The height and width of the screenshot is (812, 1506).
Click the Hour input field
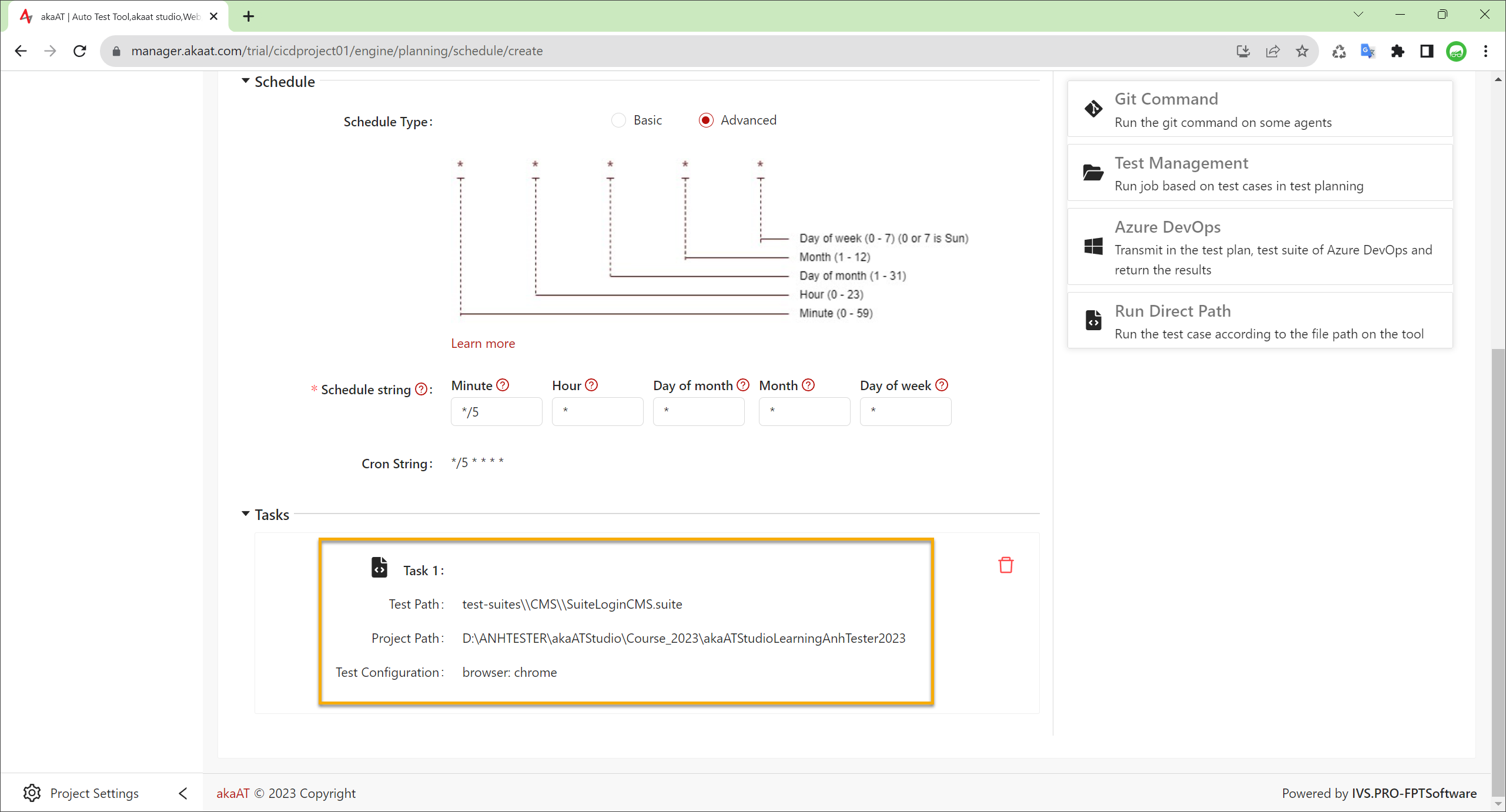pyautogui.click(x=597, y=411)
